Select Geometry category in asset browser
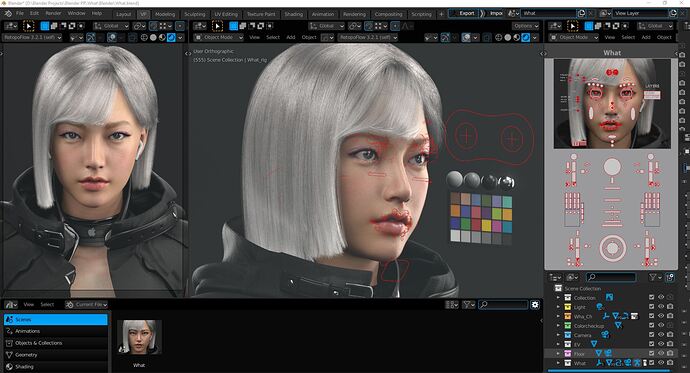 [x=55, y=355]
